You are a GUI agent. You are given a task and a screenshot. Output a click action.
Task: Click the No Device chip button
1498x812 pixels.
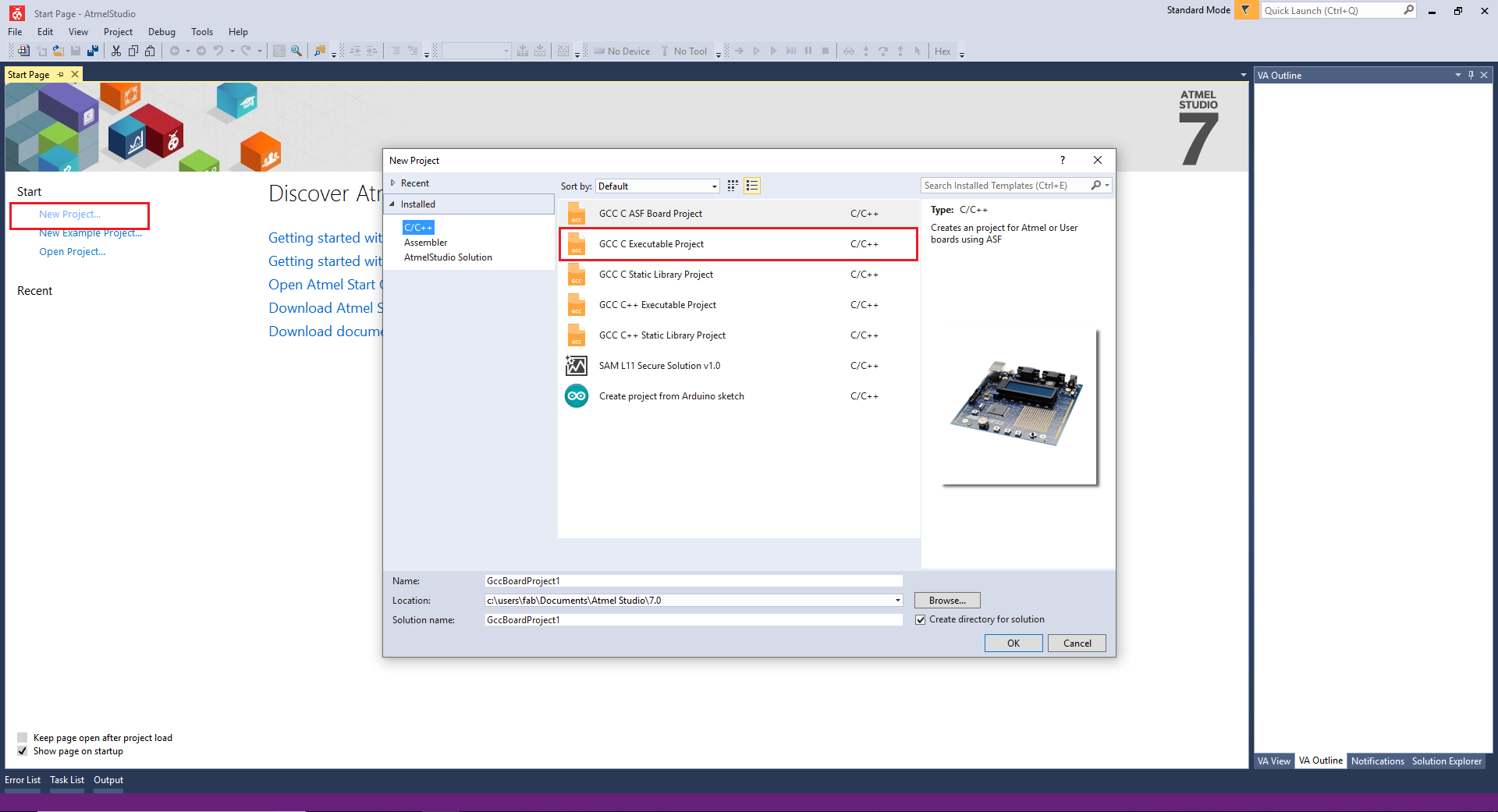click(x=622, y=51)
